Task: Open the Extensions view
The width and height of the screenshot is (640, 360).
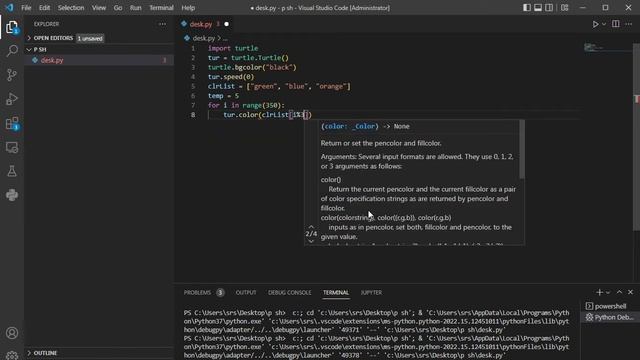Action: pyautogui.click(x=12, y=123)
